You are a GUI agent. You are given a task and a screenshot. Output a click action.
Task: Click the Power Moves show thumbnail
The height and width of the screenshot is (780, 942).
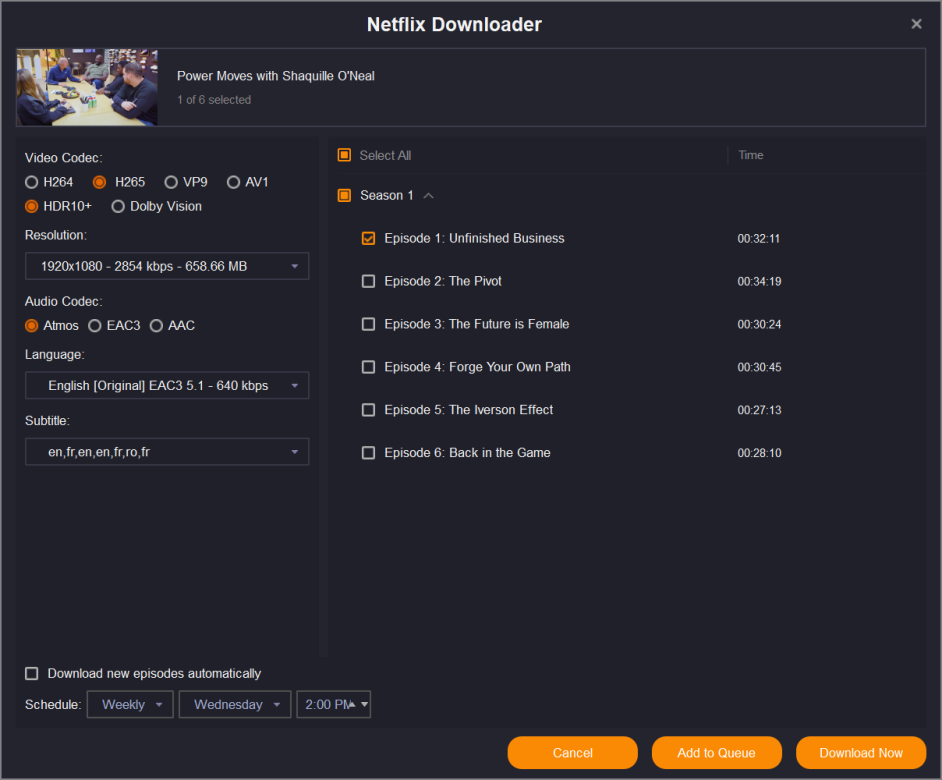point(87,88)
